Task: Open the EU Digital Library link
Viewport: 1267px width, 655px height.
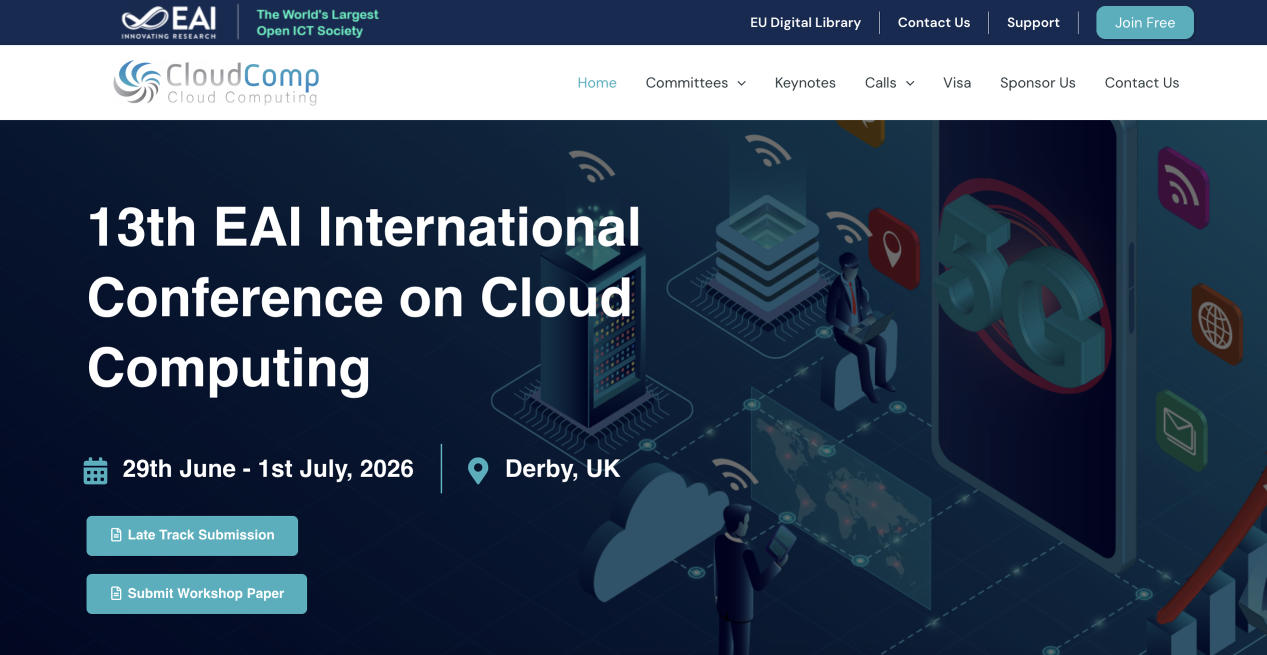Action: click(805, 23)
